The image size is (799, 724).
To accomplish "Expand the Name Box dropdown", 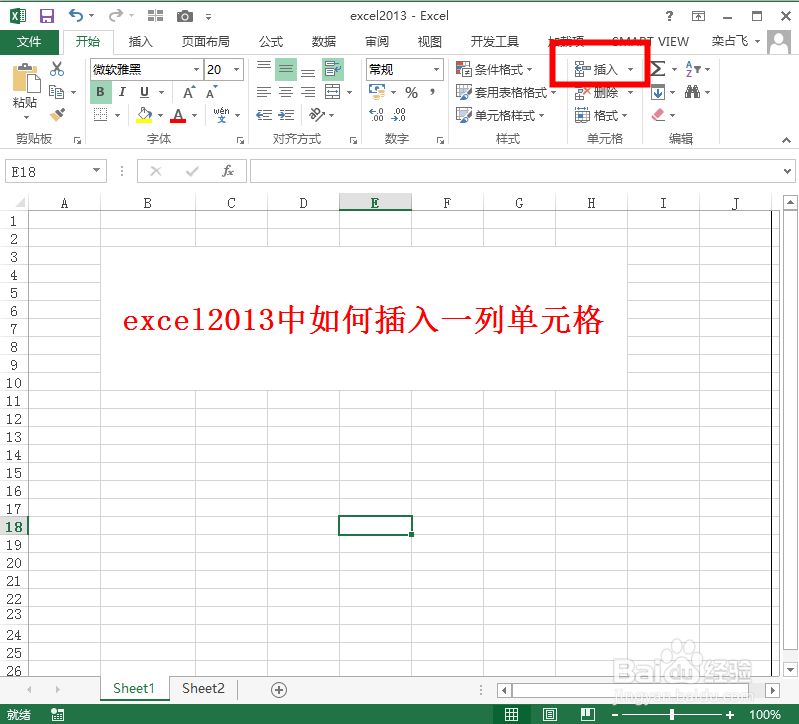I will click(96, 171).
